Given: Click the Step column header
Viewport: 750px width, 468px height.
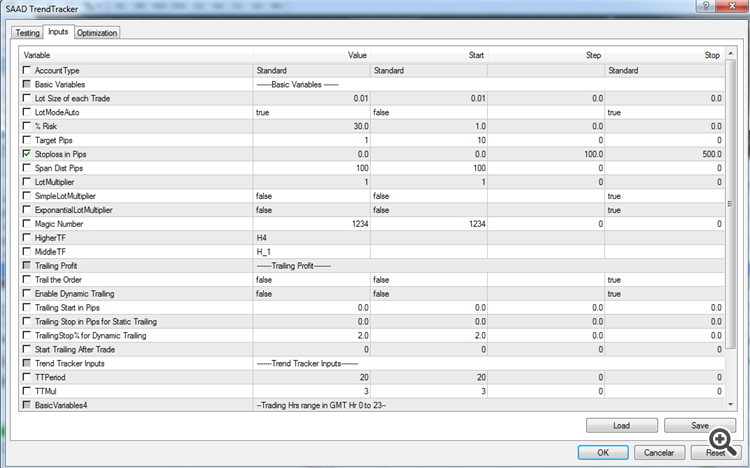Looking at the screenshot, I should (x=546, y=55).
